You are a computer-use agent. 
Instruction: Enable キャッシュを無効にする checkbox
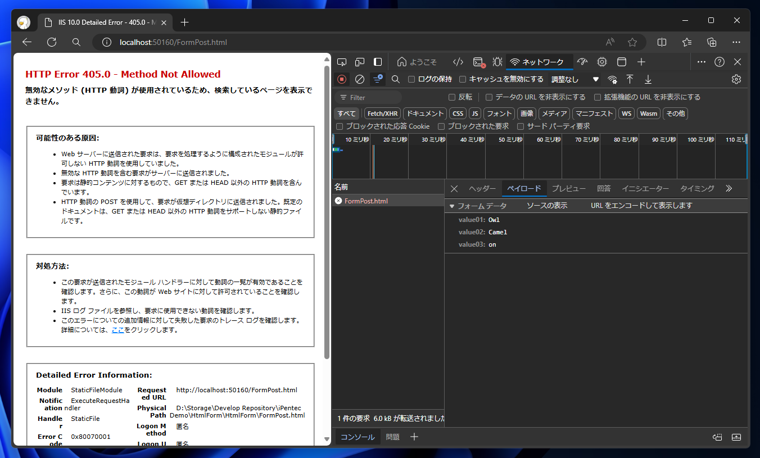[x=462, y=79]
